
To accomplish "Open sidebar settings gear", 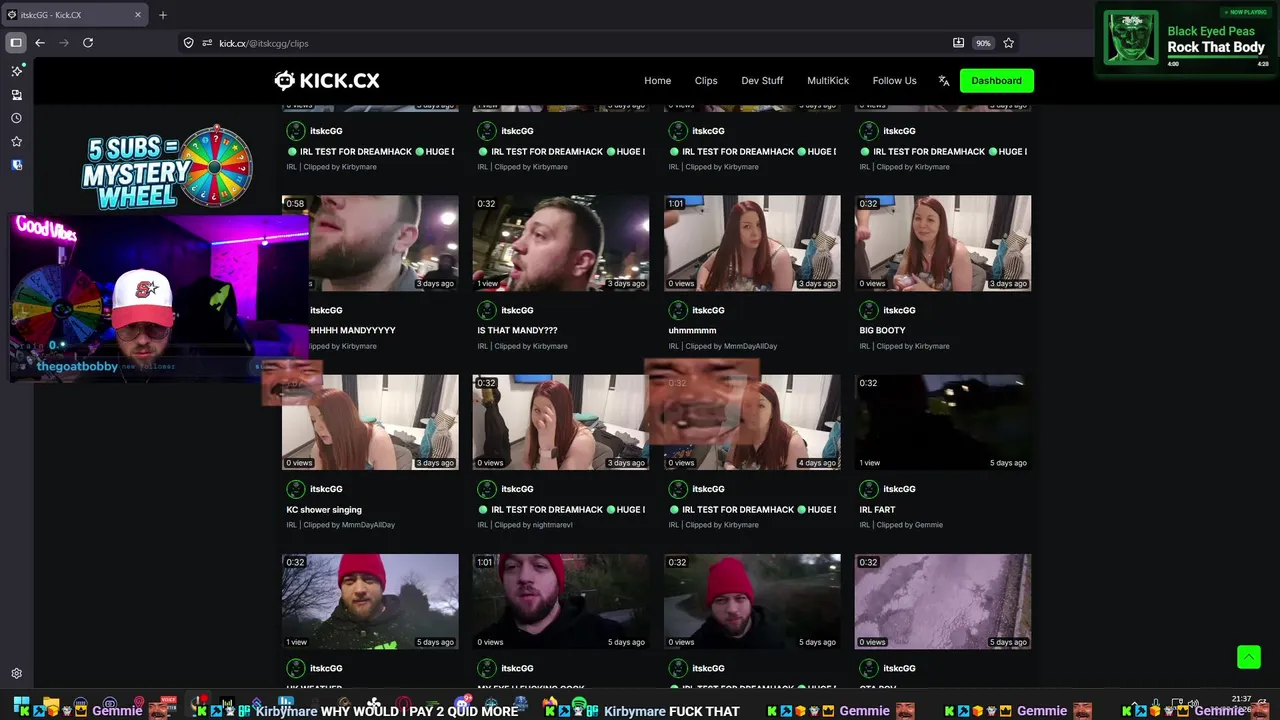I will (x=16, y=674).
